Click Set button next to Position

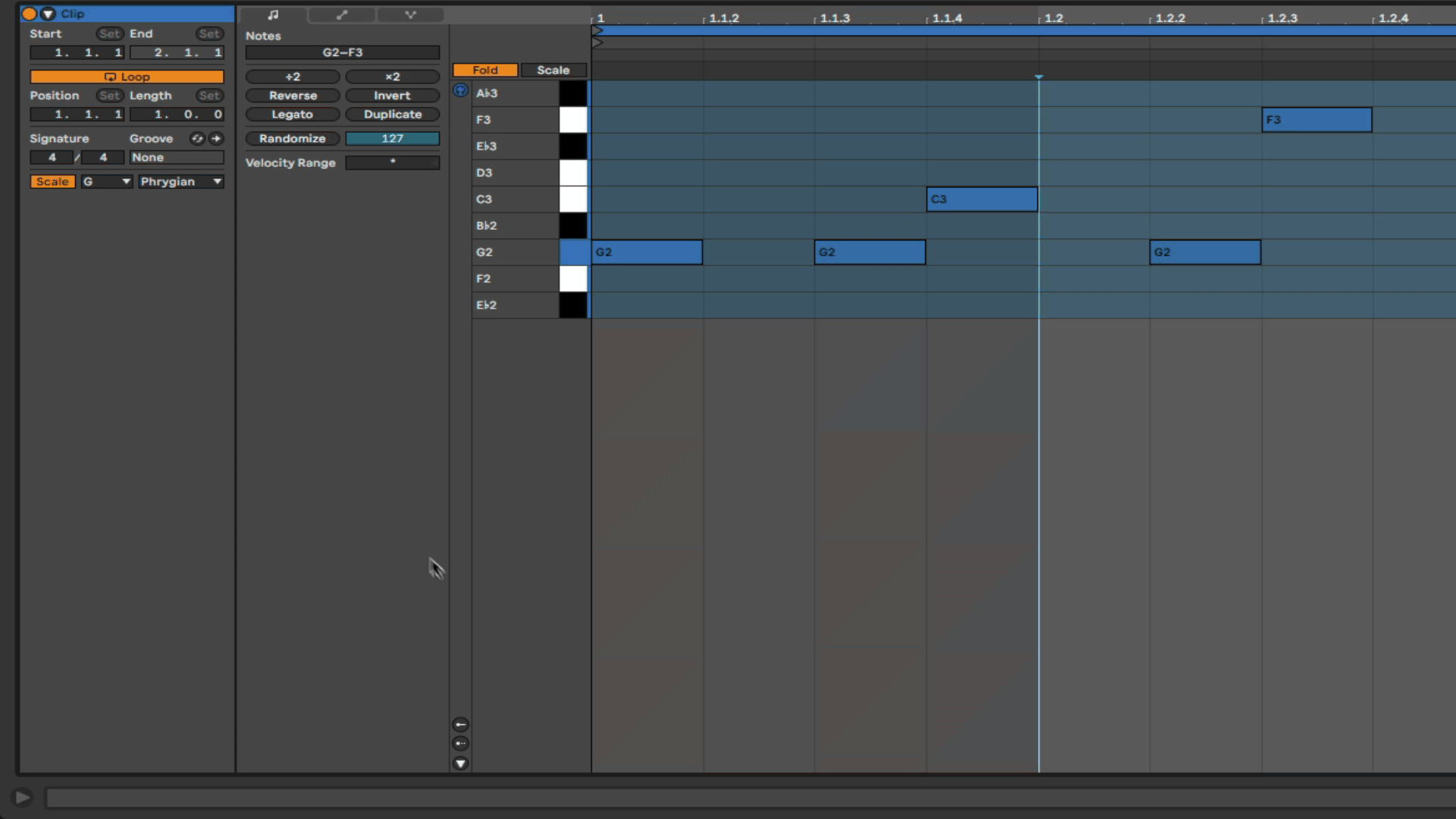[109, 96]
